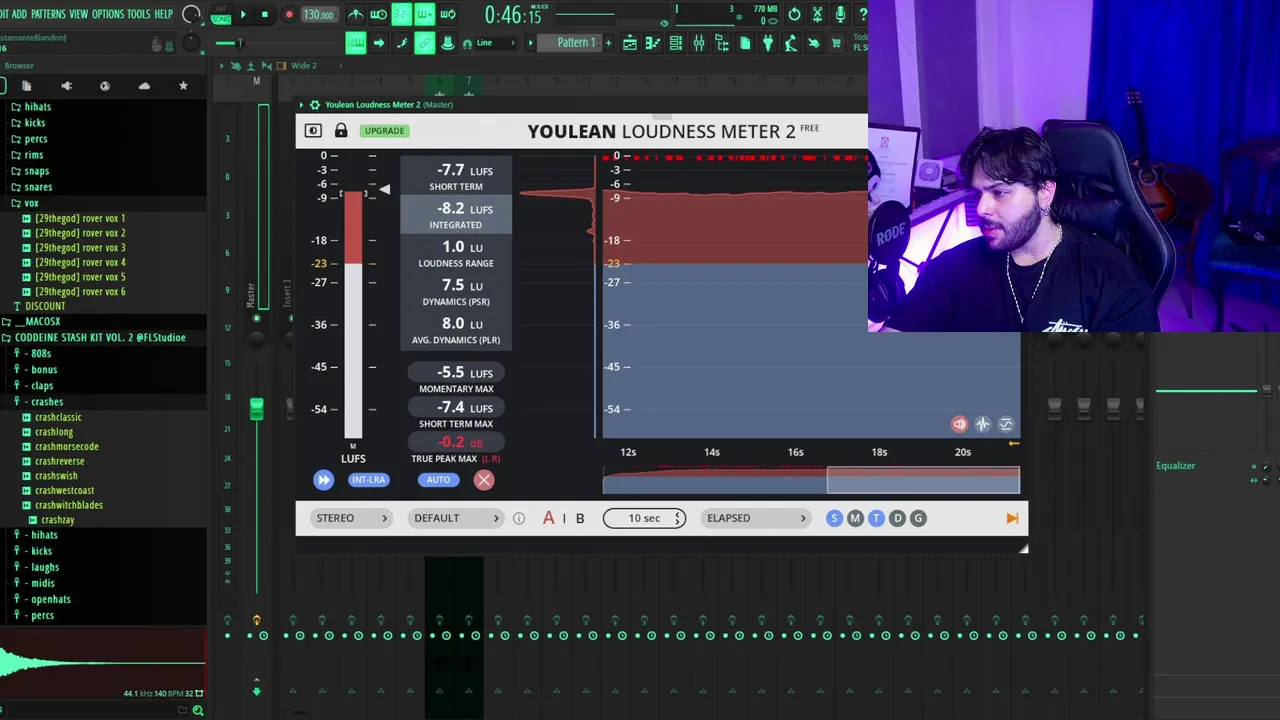This screenshot has width=1280, height=720.
Task: Open the browser search magnifier icon
Action: (198, 710)
